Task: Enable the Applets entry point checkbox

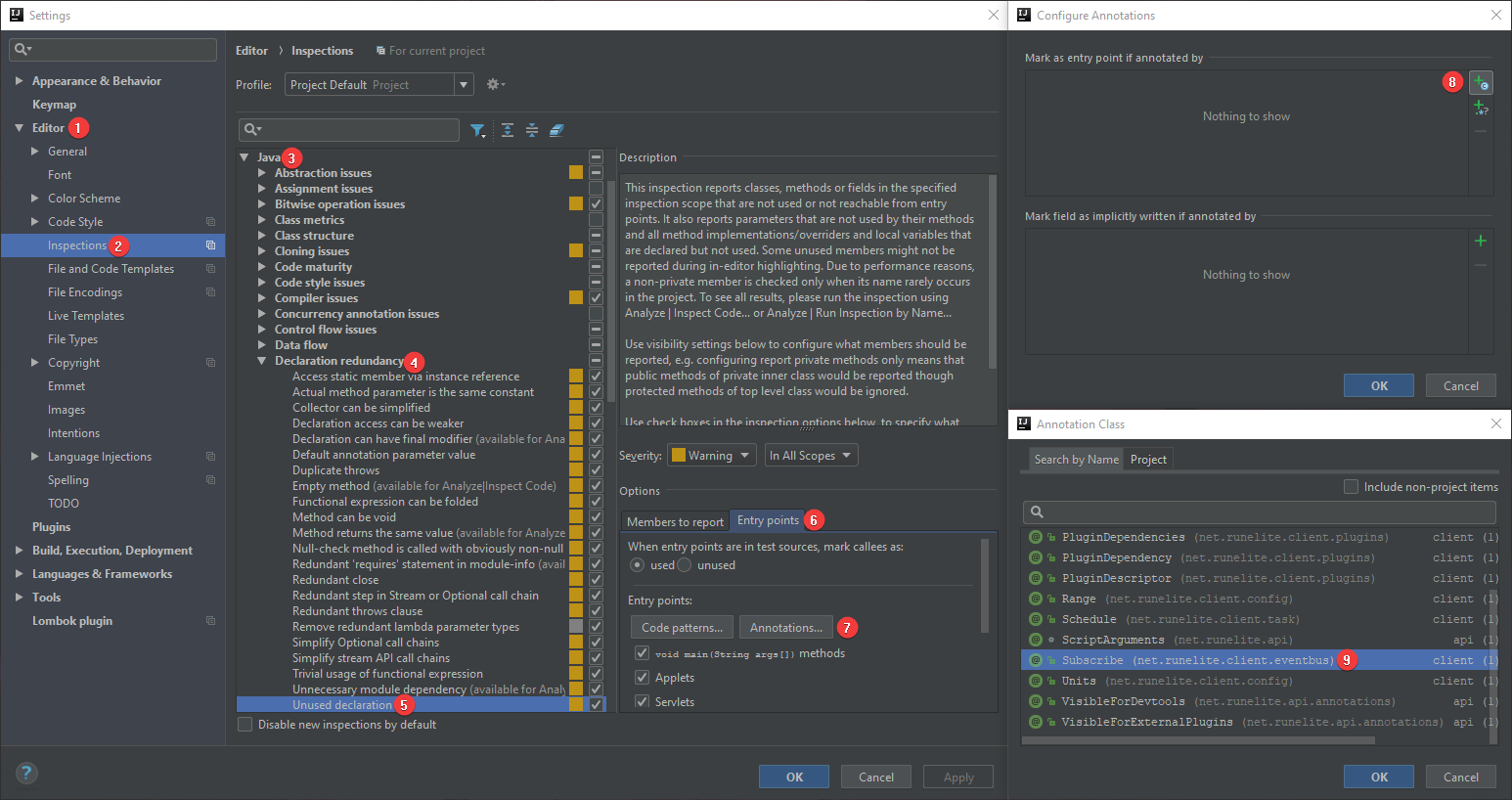Action: [643, 677]
